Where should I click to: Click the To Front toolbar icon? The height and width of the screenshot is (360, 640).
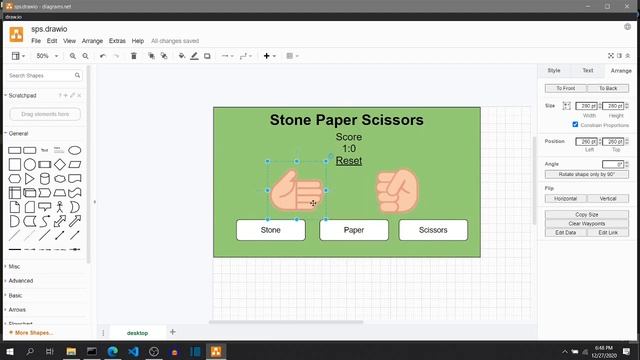(151, 56)
